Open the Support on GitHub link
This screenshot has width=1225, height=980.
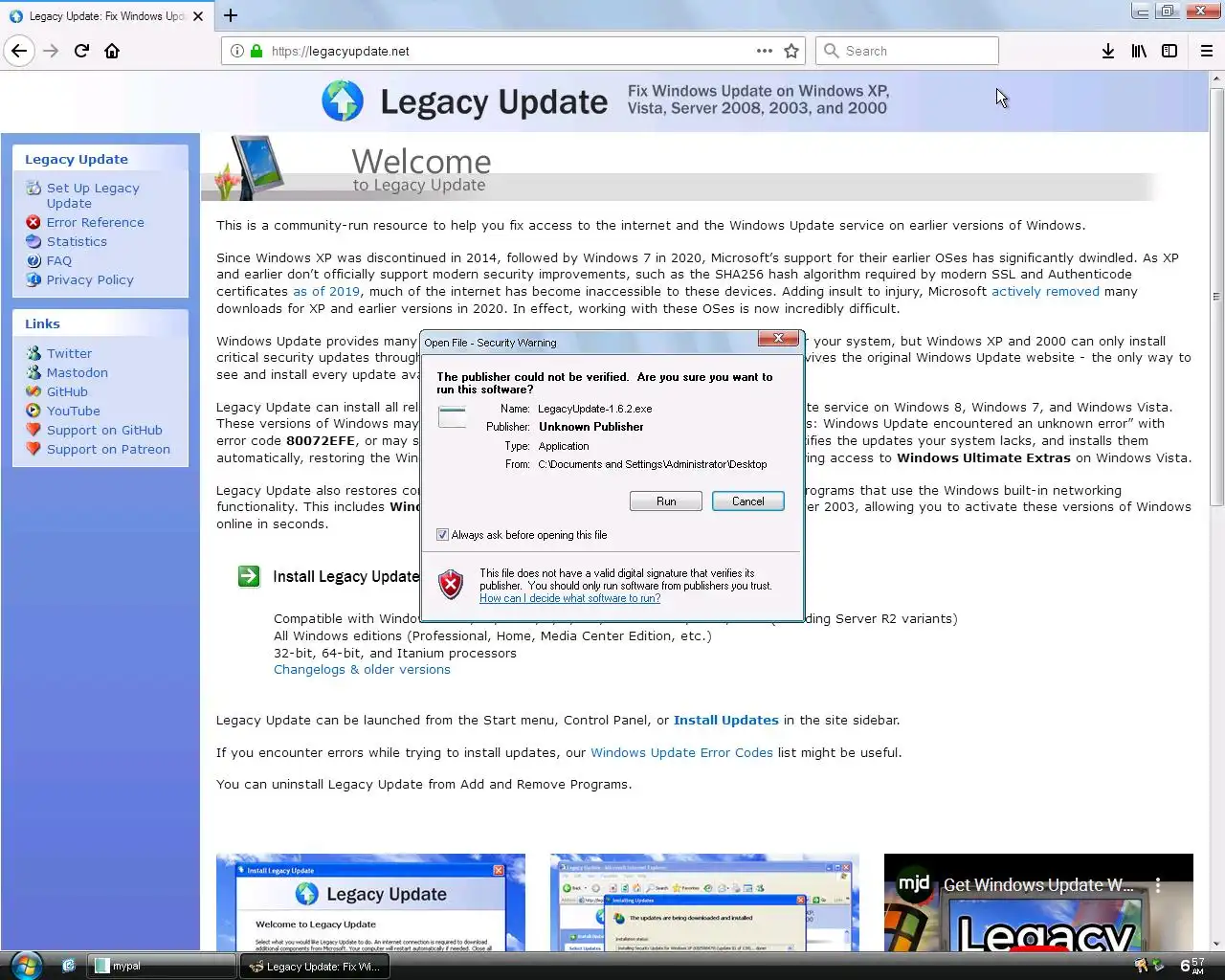(104, 430)
